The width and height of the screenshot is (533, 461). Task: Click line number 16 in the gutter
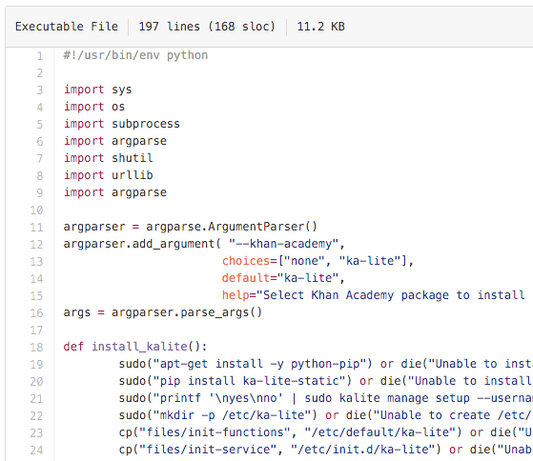pyautogui.click(x=37, y=313)
